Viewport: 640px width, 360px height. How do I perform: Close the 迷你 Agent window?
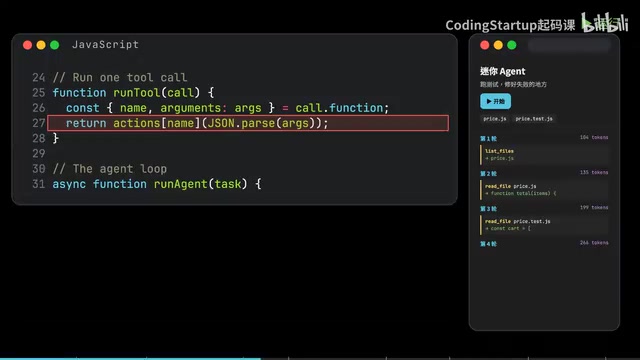click(x=484, y=45)
